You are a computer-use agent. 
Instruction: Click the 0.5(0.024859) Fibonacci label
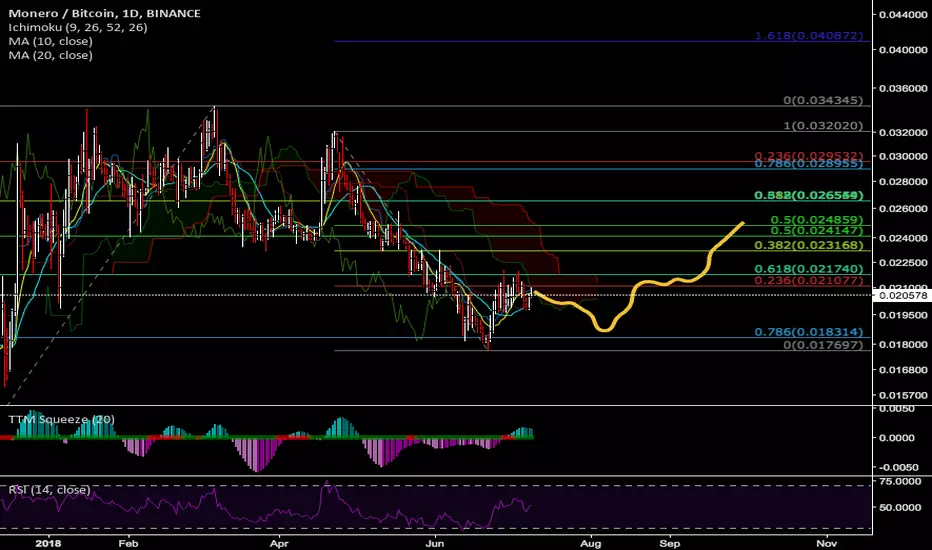(x=816, y=220)
